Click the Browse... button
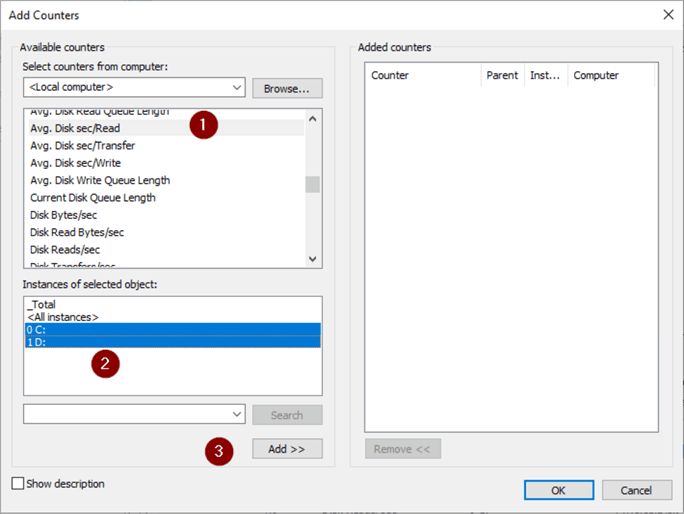Screen dimensions: 684x514 point(287,88)
